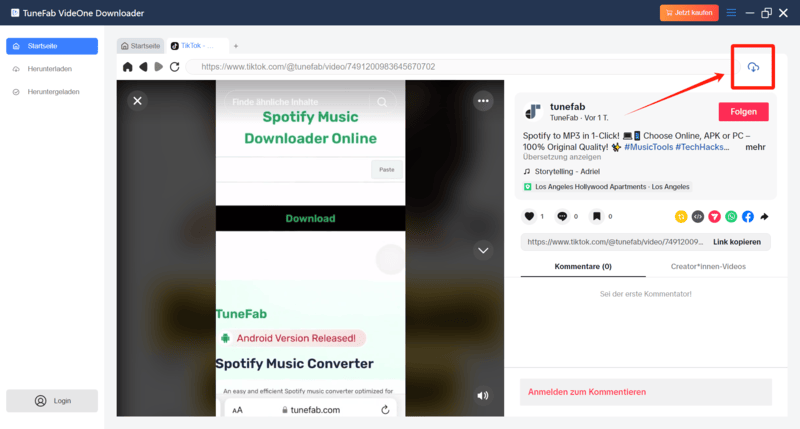Open the tunefab profile avatar
Viewport: 800px width, 429px height.
[x=533, y=111]
